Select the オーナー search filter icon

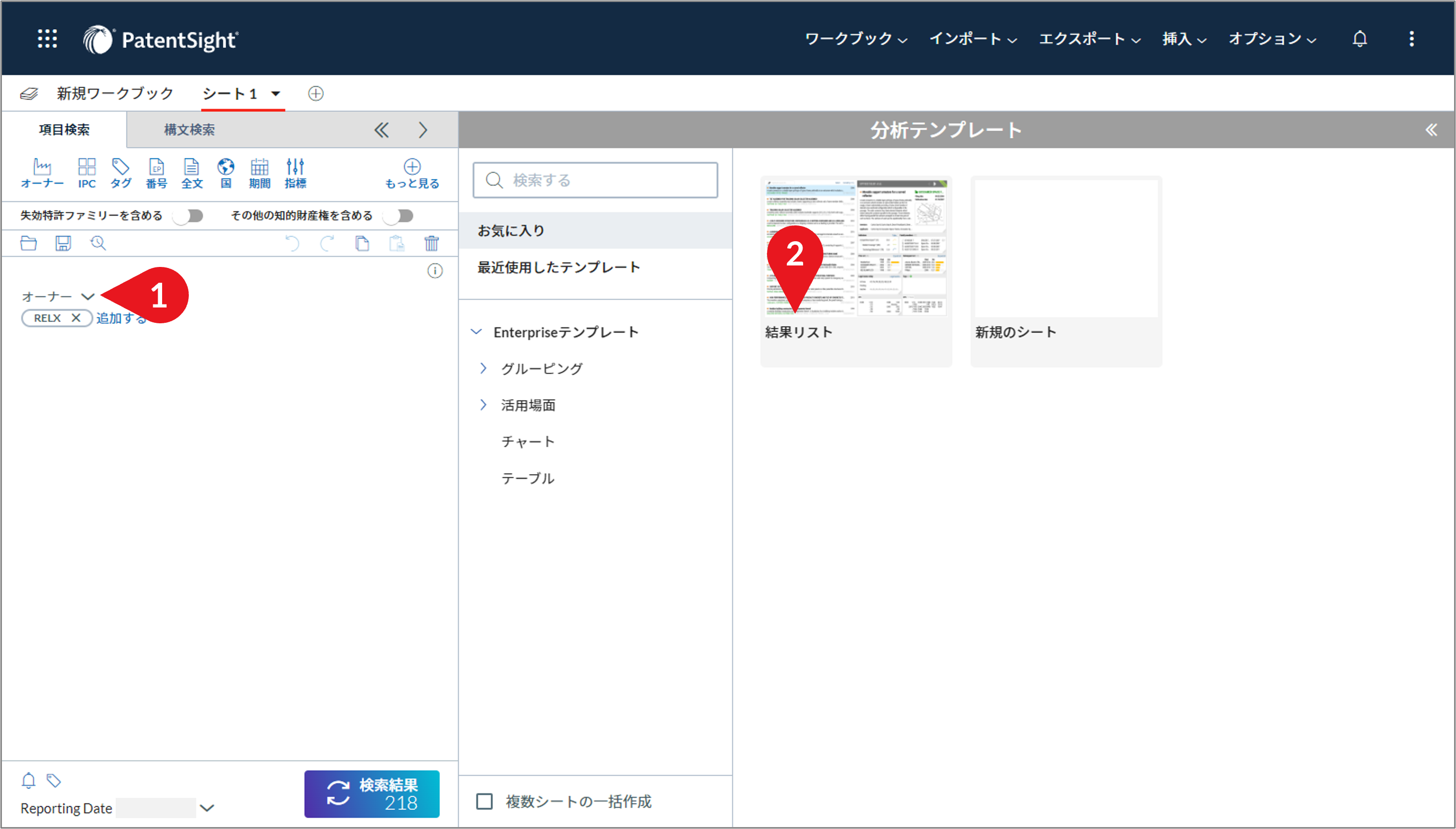pyautogui.click(x=42, y=171)
